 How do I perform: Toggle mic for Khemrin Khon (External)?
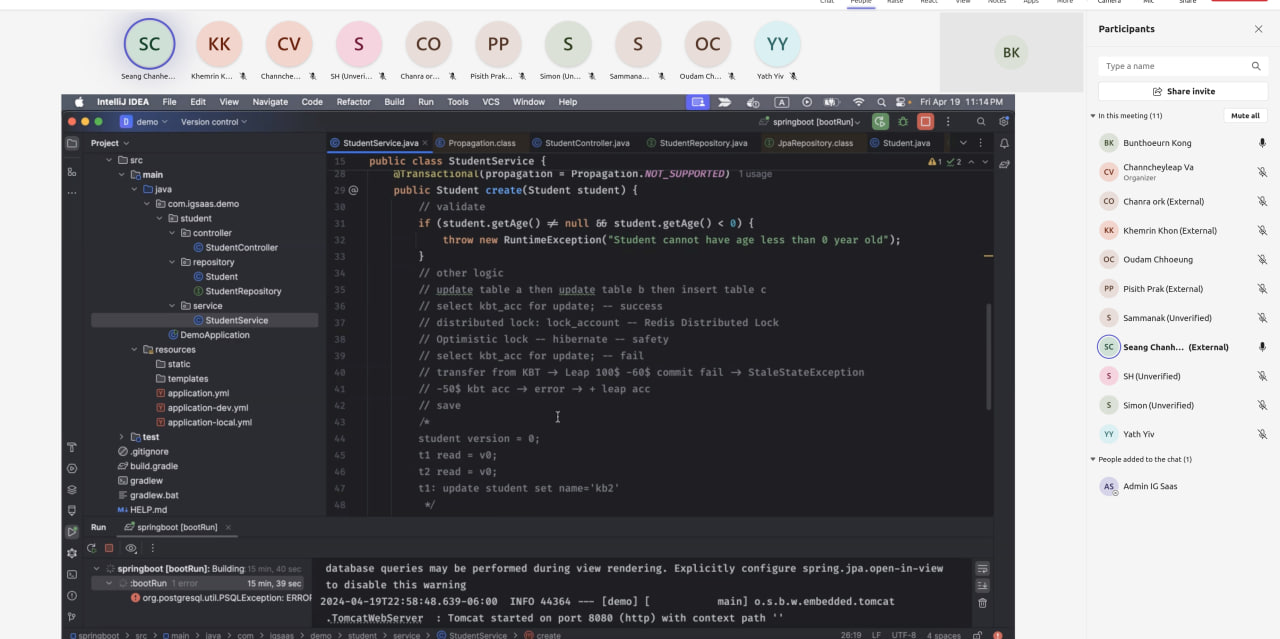pyautogui.click(x=1262, y=230)
